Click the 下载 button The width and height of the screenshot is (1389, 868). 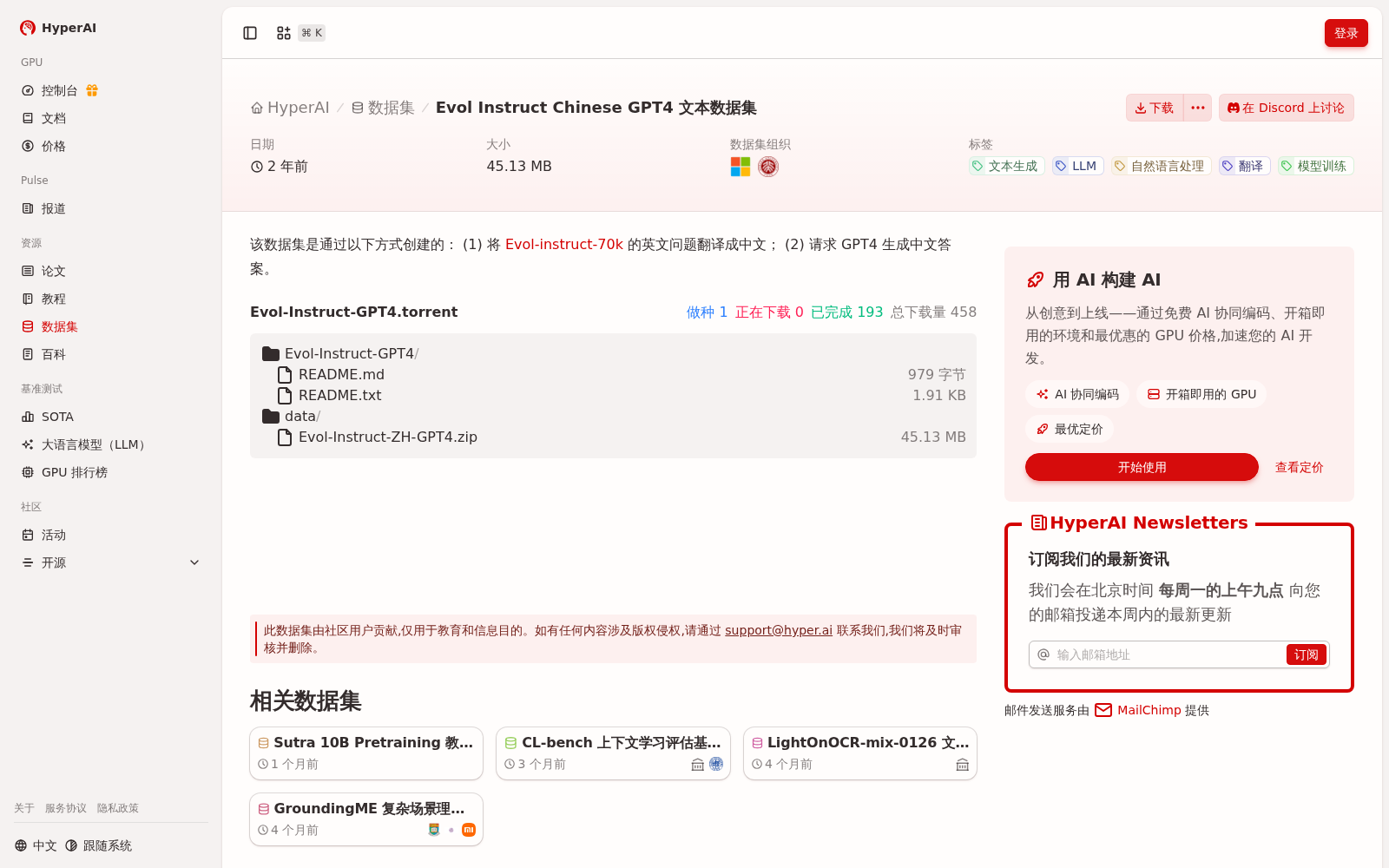(1155, 108)
